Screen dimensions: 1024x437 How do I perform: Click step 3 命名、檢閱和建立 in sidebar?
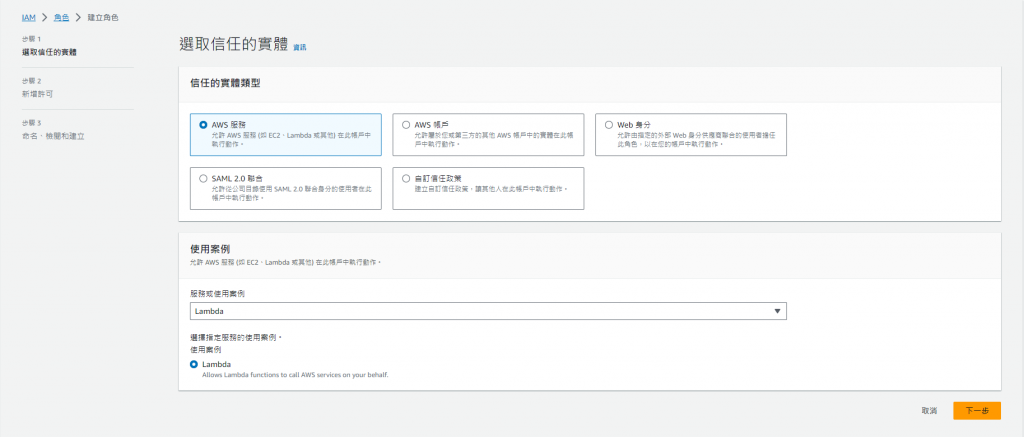tap(53, 137)
